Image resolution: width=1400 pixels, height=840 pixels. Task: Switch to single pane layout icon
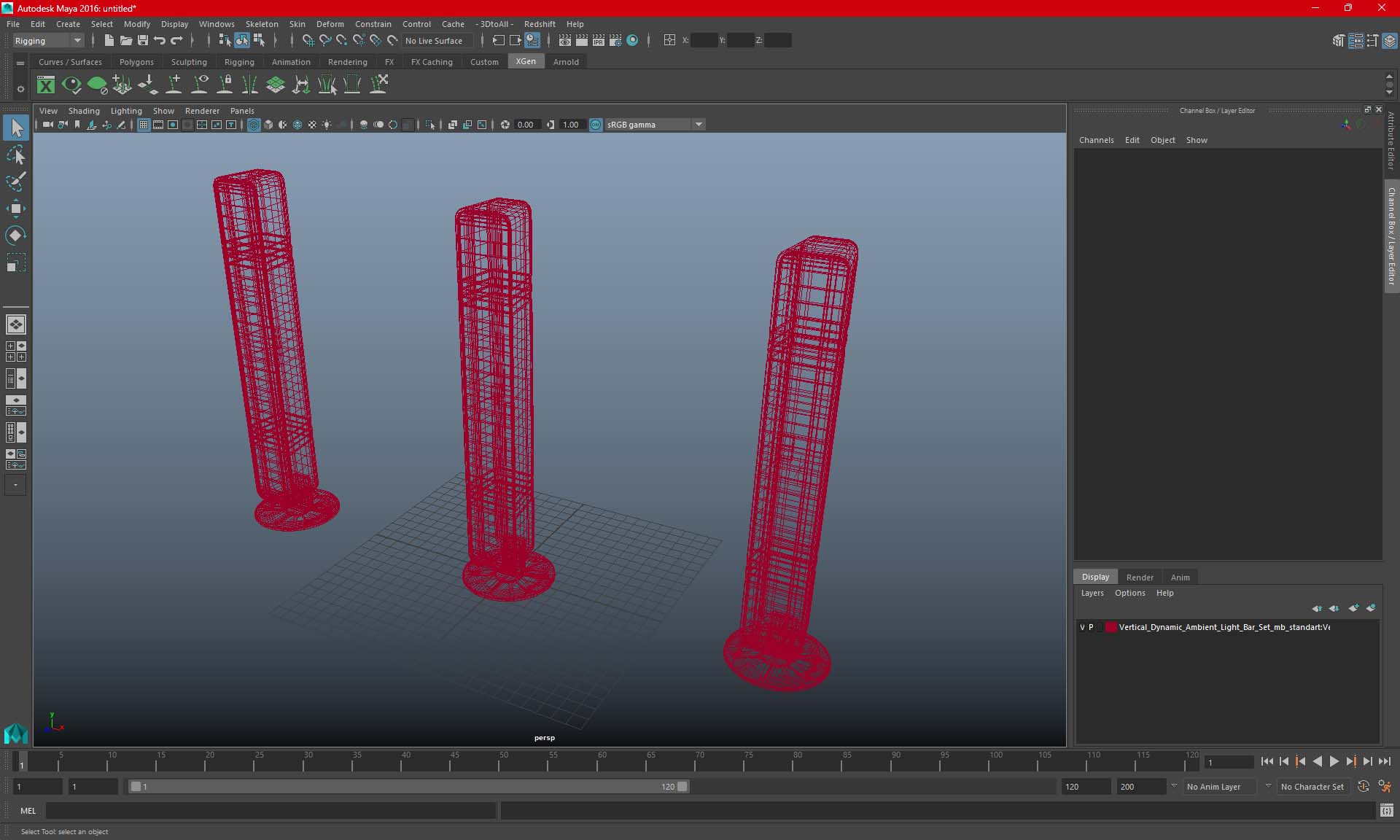(15, 324)
